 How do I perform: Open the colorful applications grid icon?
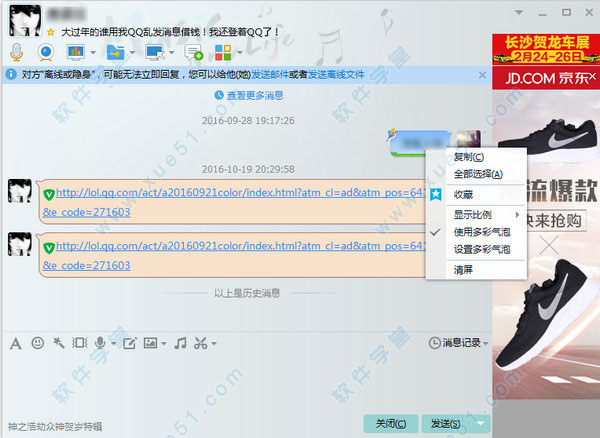pos(223,52)
